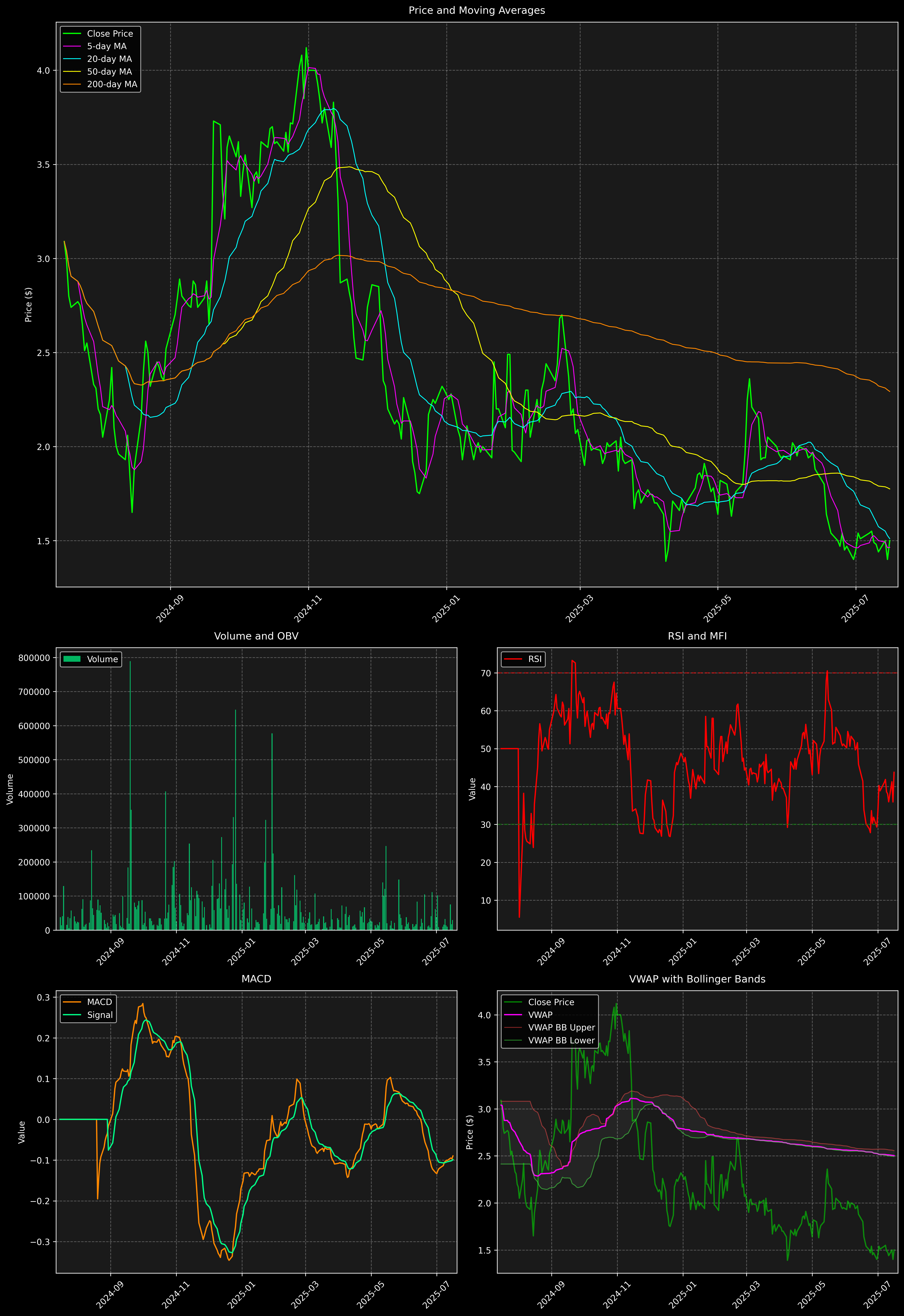Screen dimensions: 904x1316
Task: Click the '2.5' y-axis tick on the top chart
Action: (x=44, y=353)
